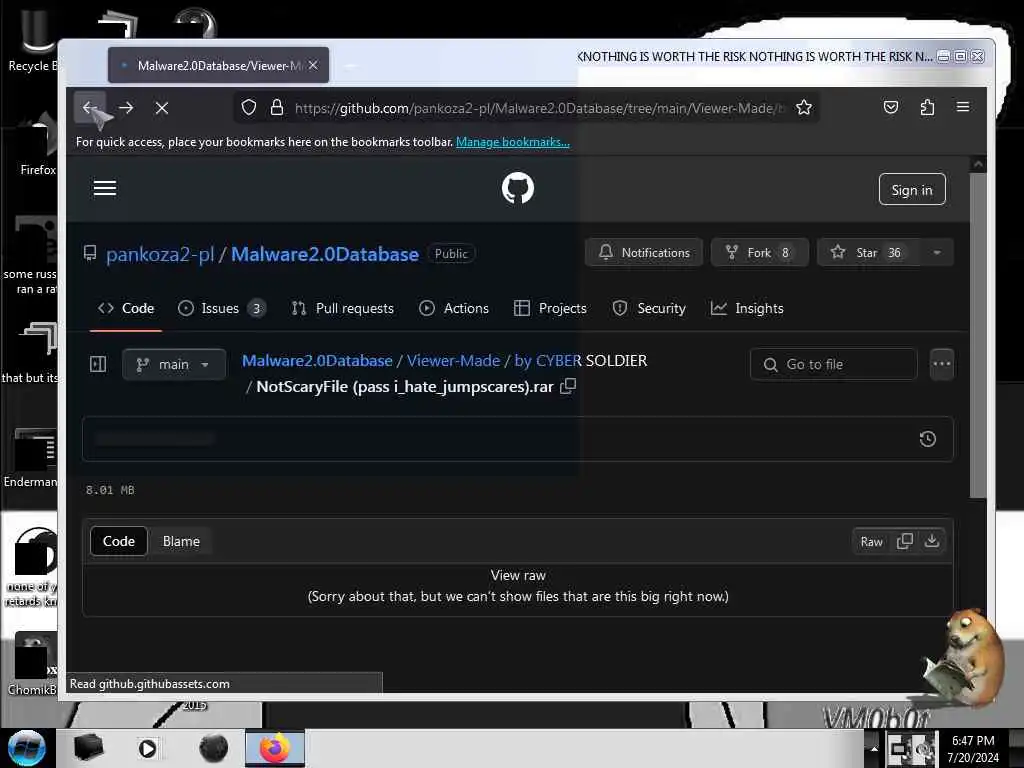The height and width of the screenshot is (768, 1024).
Task: View site security via padlock icon
Action: pos(277,108)
